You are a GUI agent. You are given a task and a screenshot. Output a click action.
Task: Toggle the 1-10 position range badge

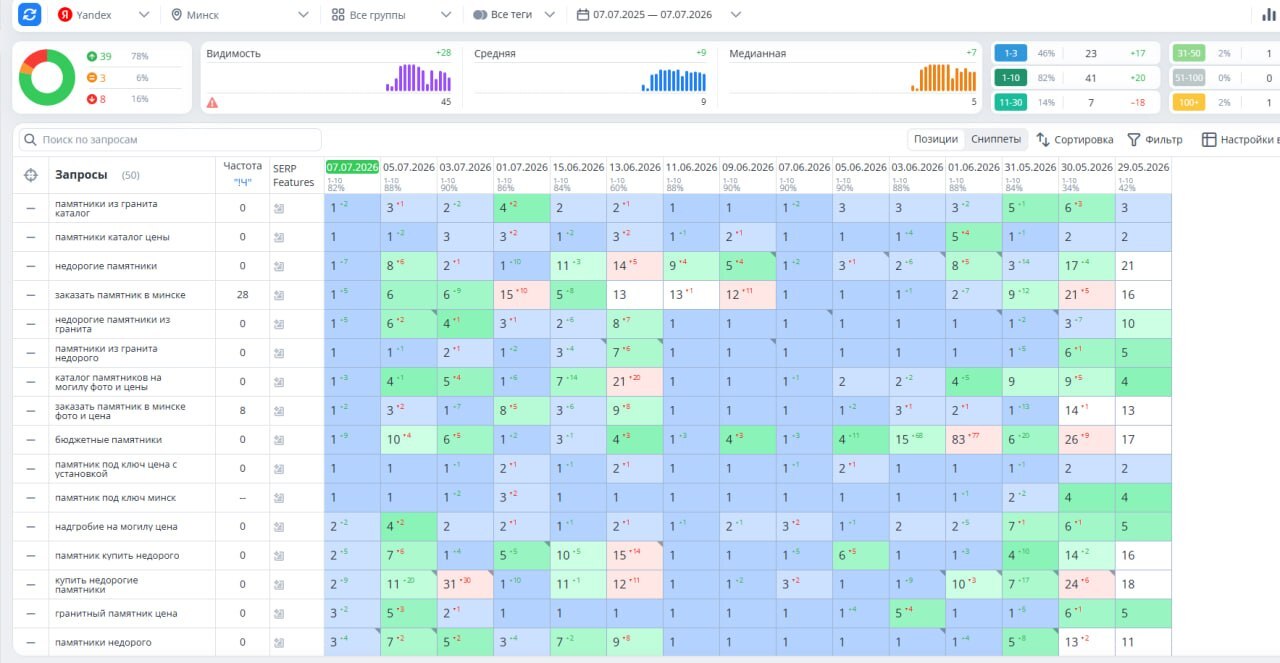click(1011, 77)
